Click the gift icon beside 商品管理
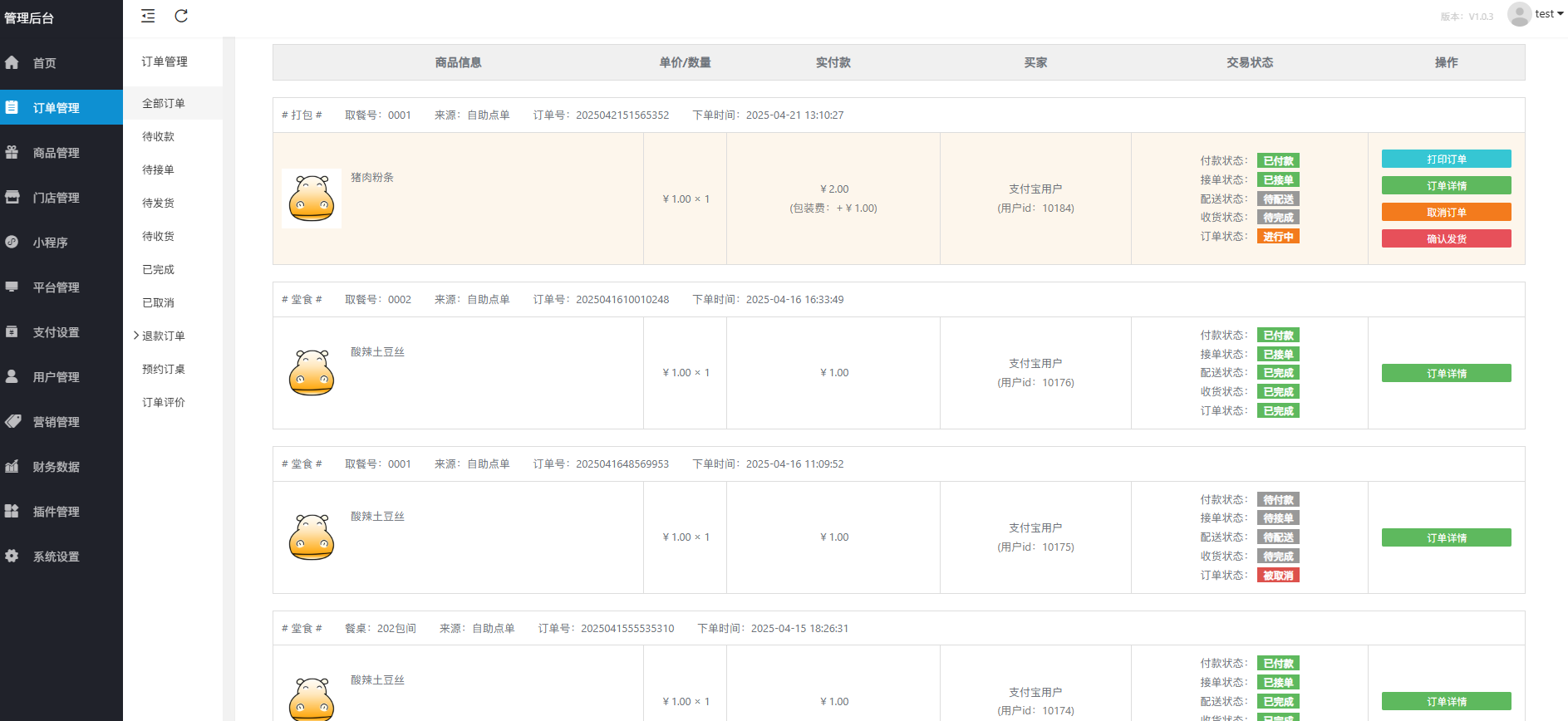This screenshot has width=1568, height=721. [12, 152]
